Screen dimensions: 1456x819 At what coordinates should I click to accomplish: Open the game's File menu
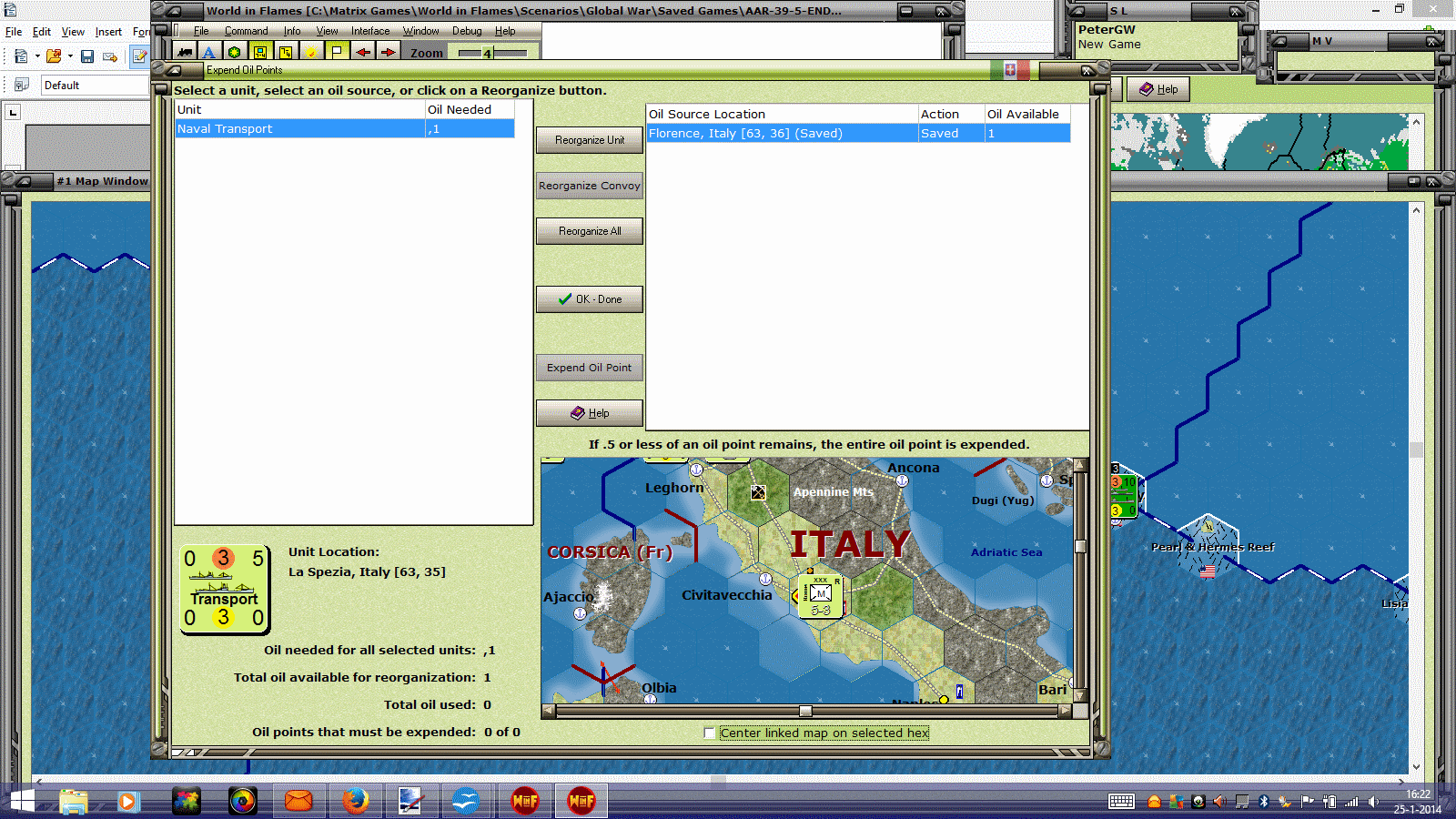click(201, 31)
